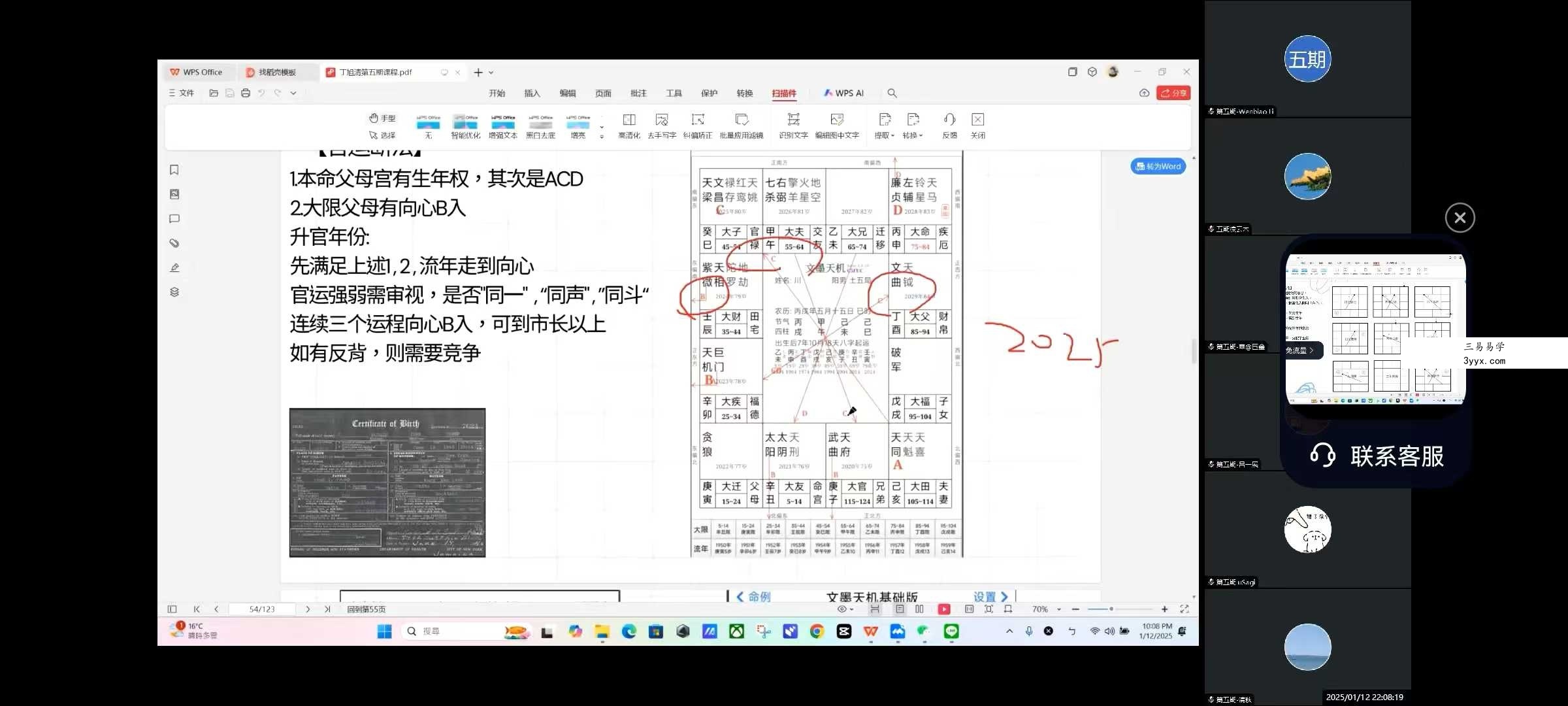Click zoom in plus button
This screenshot has width=1568, height=706.
(1164, 609)
